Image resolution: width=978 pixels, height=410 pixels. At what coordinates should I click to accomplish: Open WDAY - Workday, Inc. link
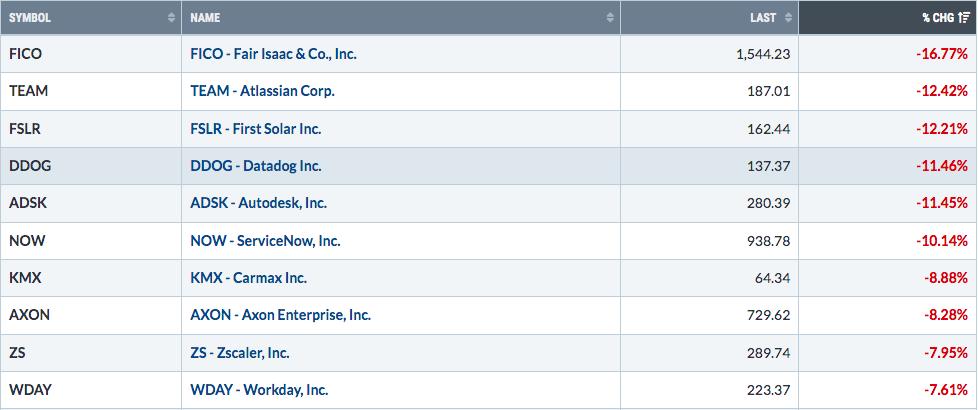tap(259, 390)
